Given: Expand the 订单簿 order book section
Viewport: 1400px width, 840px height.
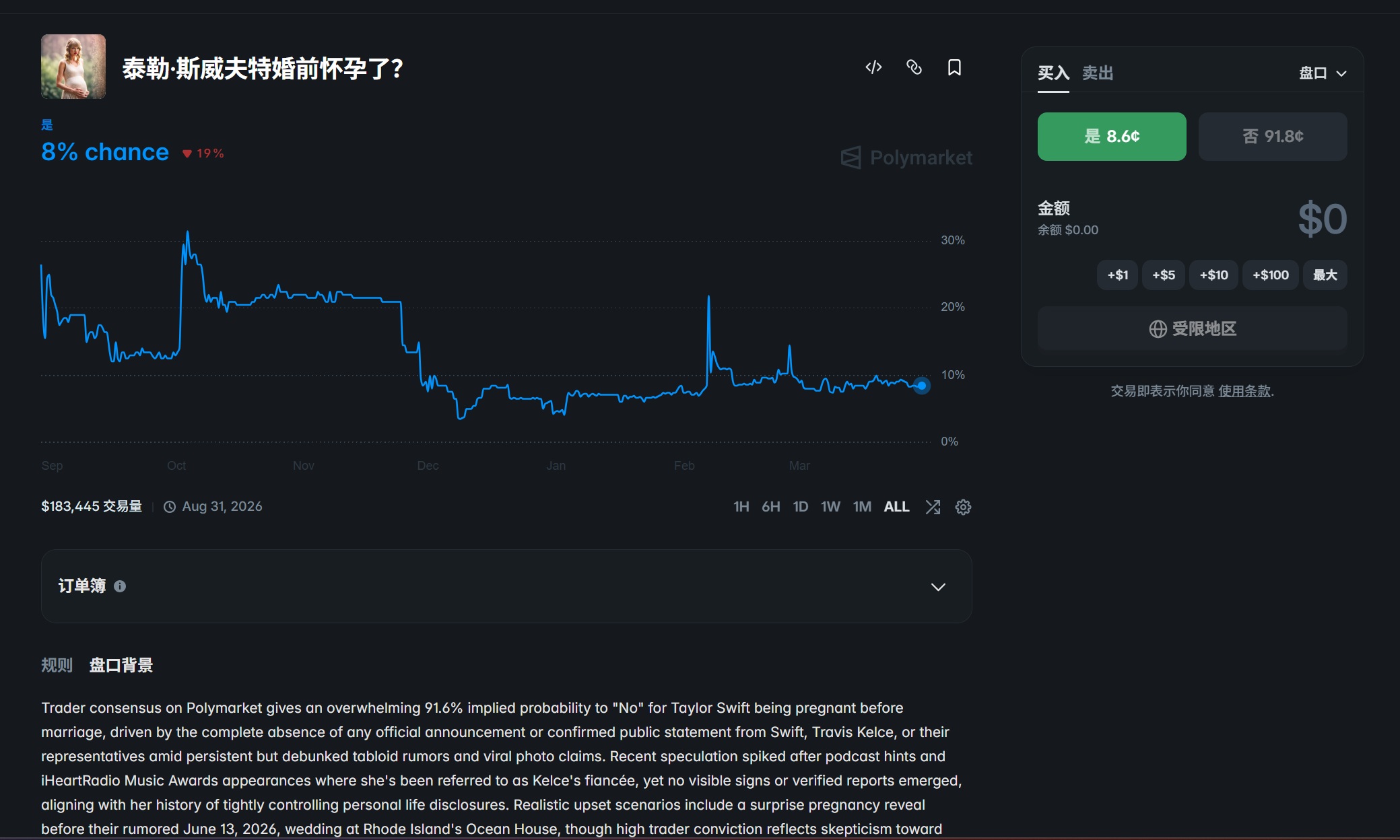Looking at the screenshot, I should coord(937,587).
